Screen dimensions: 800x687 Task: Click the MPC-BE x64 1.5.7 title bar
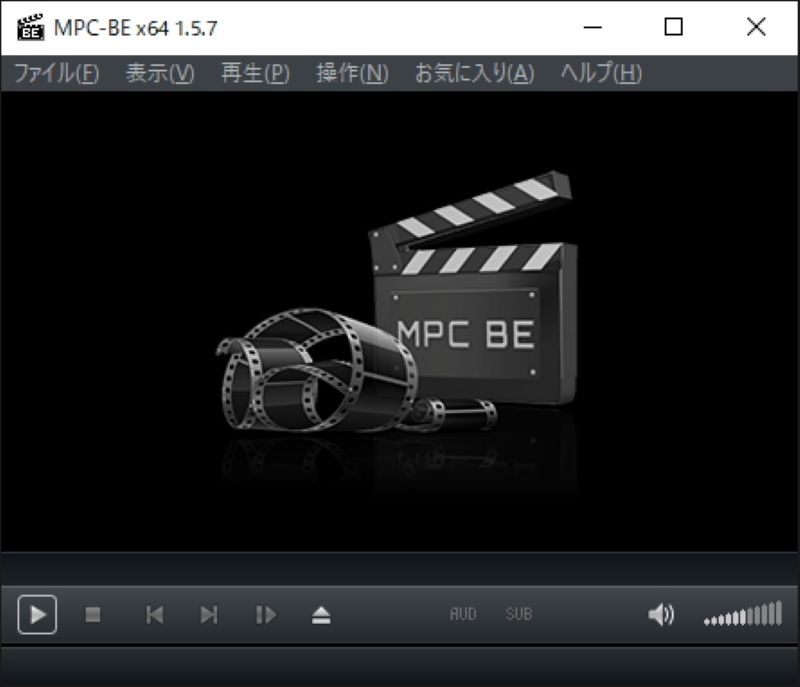pyautogui.click(x=300, y=26)
